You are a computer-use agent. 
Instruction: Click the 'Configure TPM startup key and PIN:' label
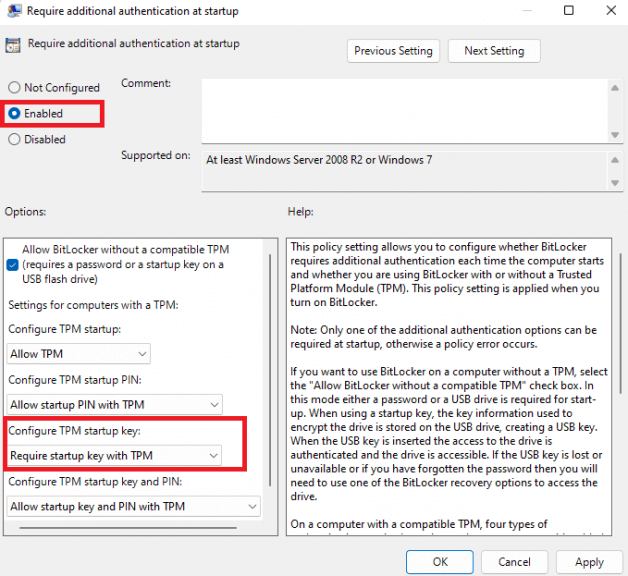(95, 481)
